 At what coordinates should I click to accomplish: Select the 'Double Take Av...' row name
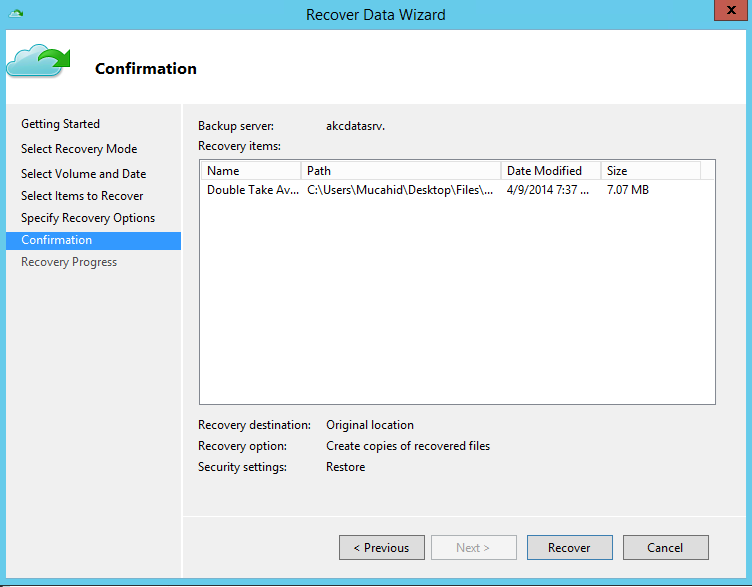click(x=253, y=190)
